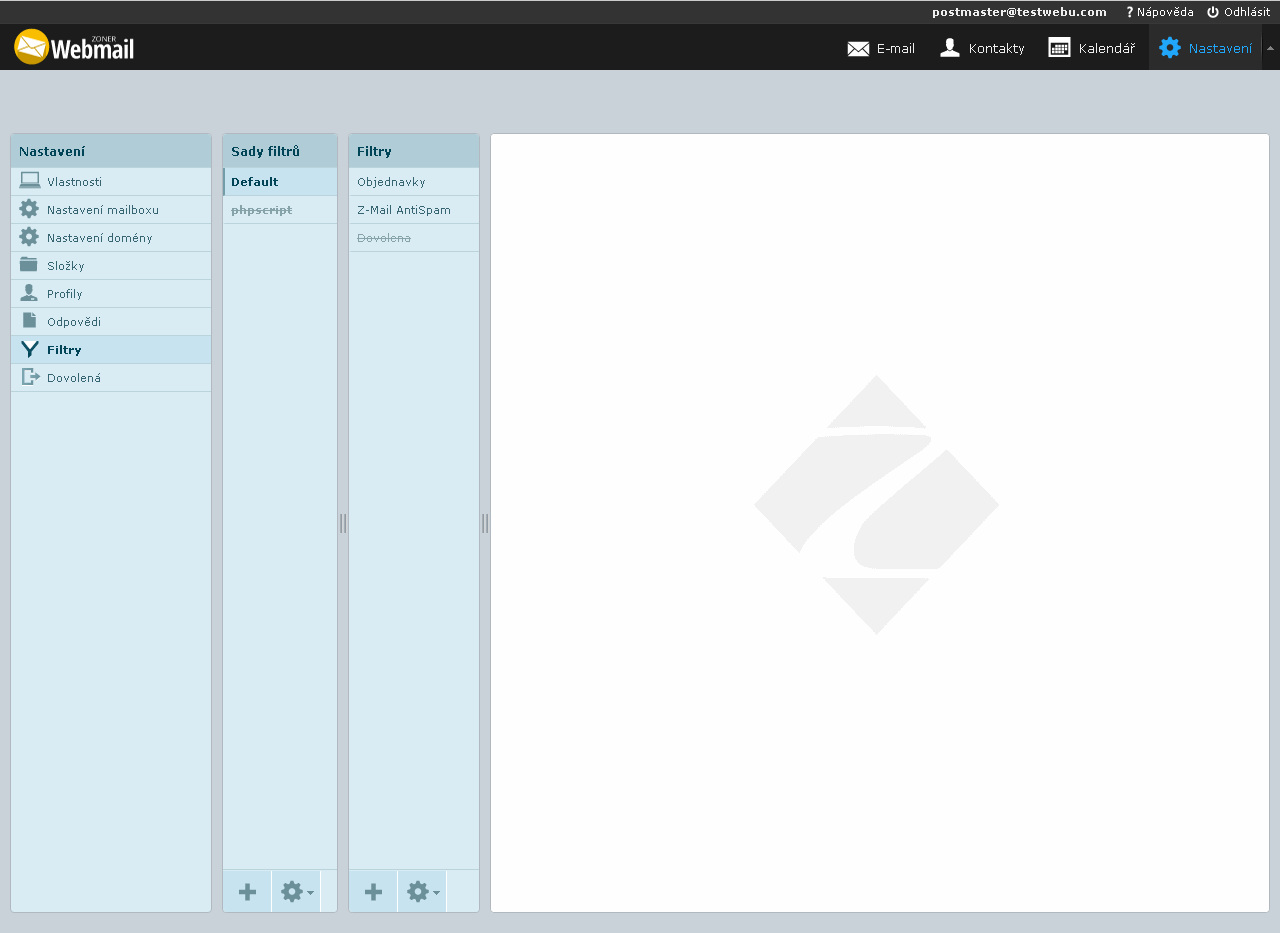1280x933 pixels.
Task: Open the E-mail section
Action: (881, 48)
